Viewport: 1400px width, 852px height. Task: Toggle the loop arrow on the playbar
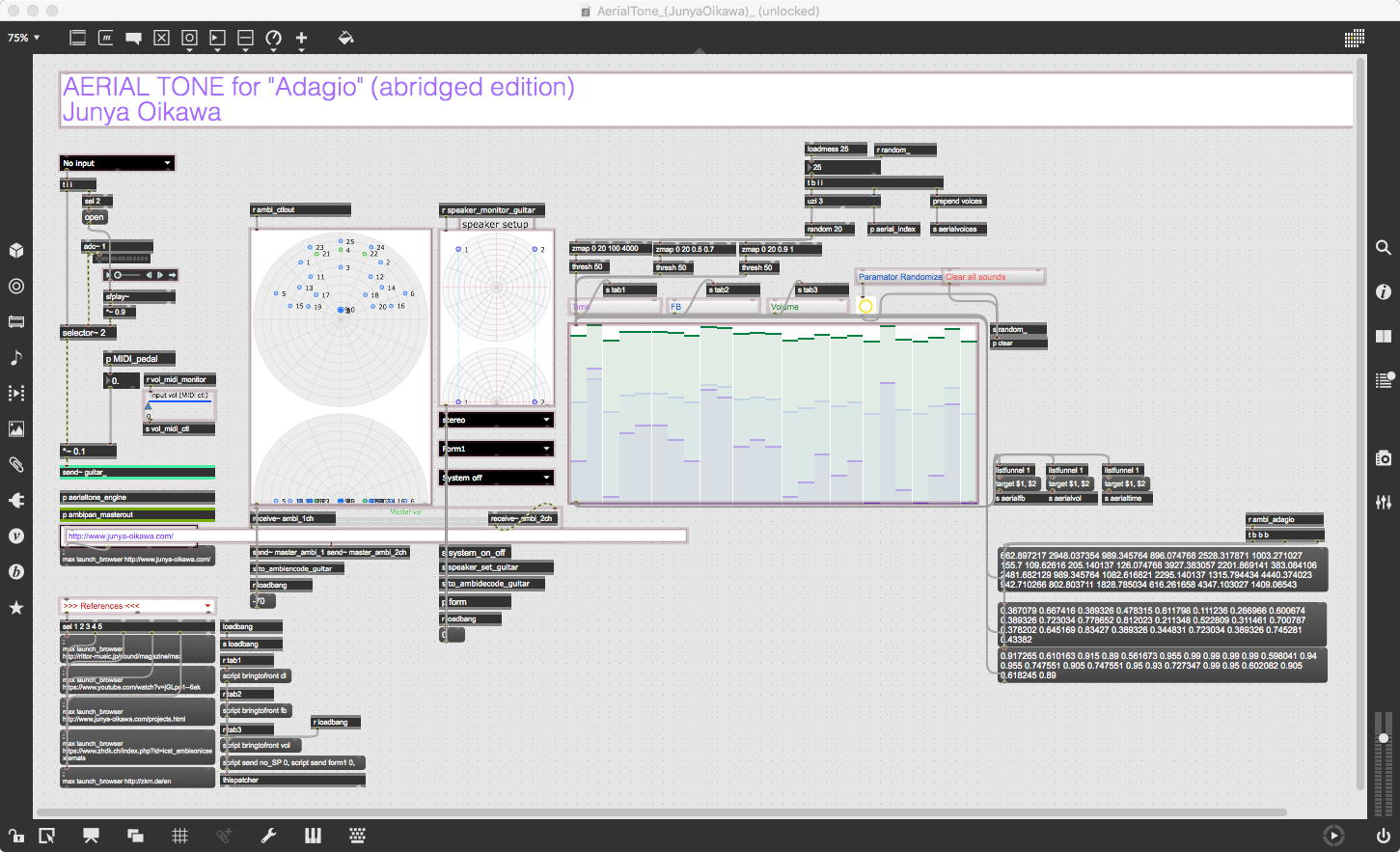pos(172,275)
